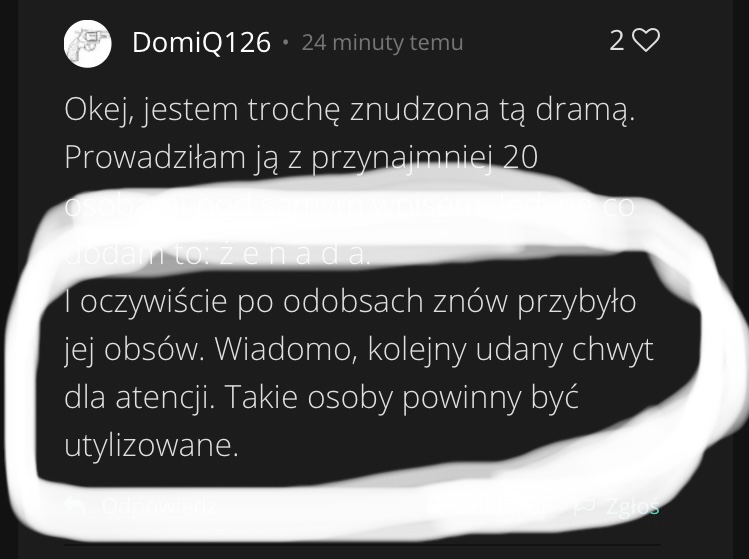This screenshot has height=559, width=749.
Task: Open DomiQ126's revolver avatar picture
Action: 87,43
